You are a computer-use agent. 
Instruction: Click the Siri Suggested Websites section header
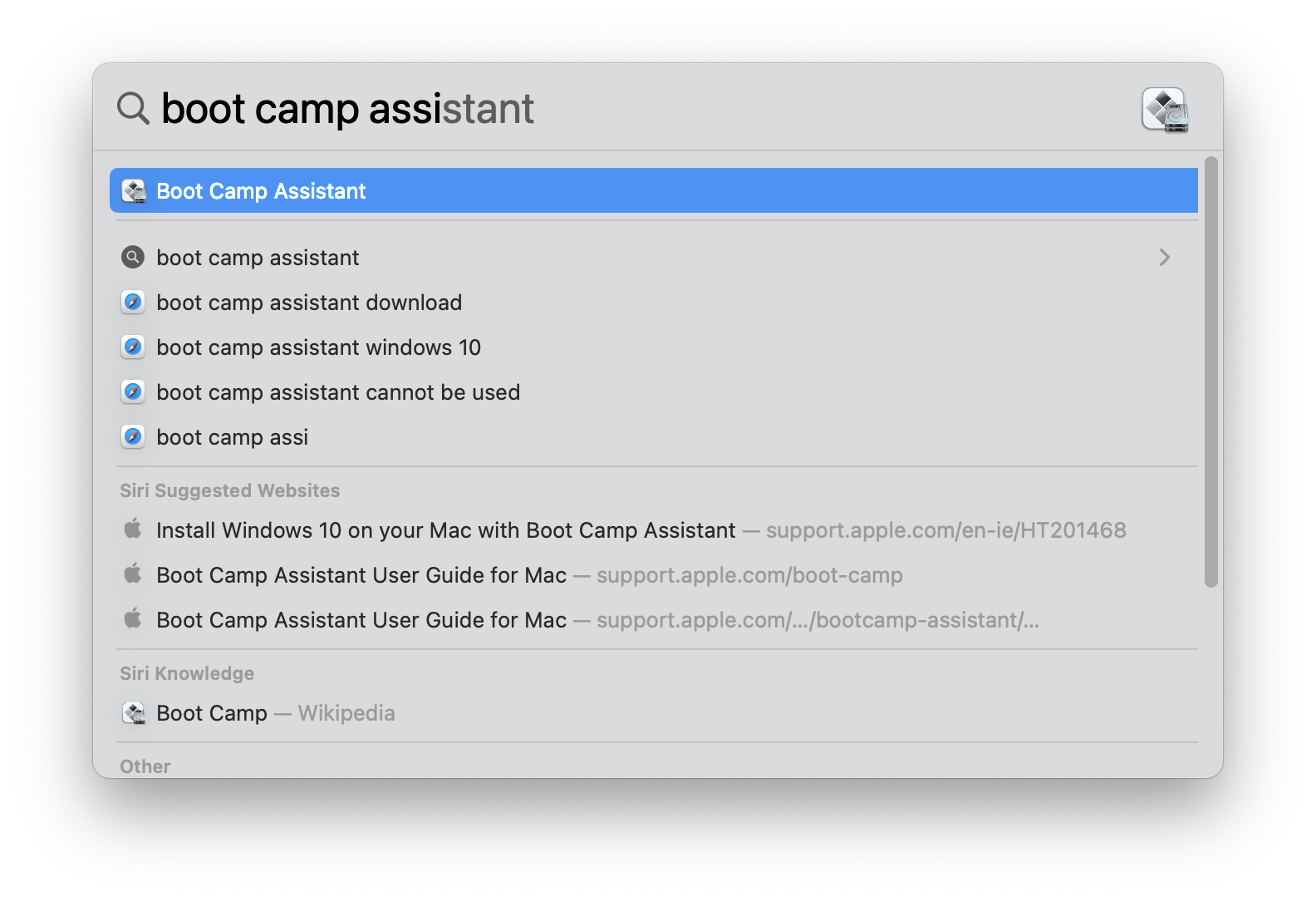click(230, 490)
